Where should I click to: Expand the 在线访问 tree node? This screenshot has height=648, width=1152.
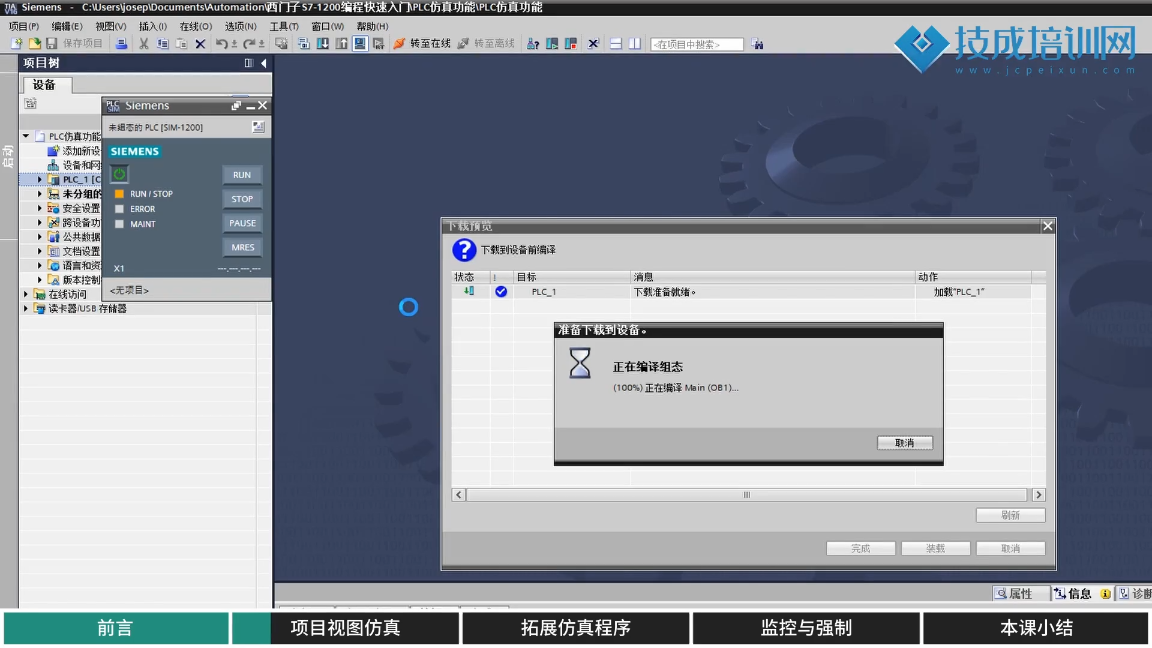coord(26,294)
